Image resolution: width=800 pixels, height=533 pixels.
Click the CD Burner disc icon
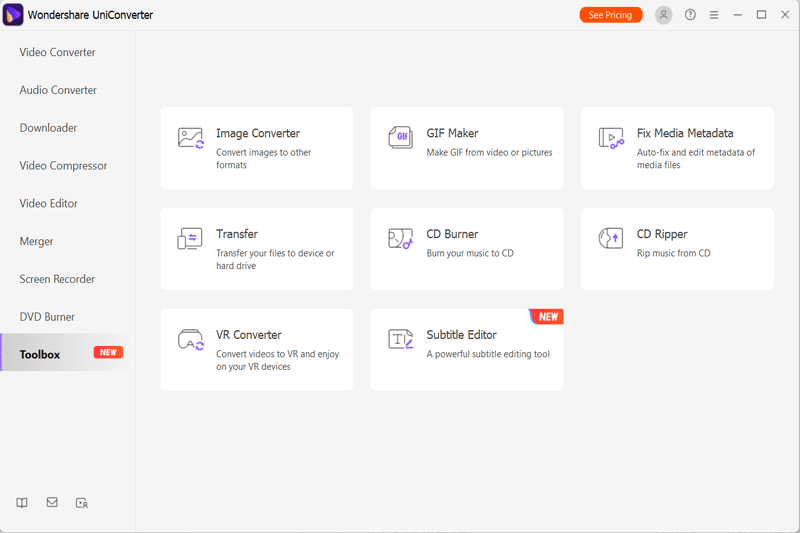[x=401, y=238]
